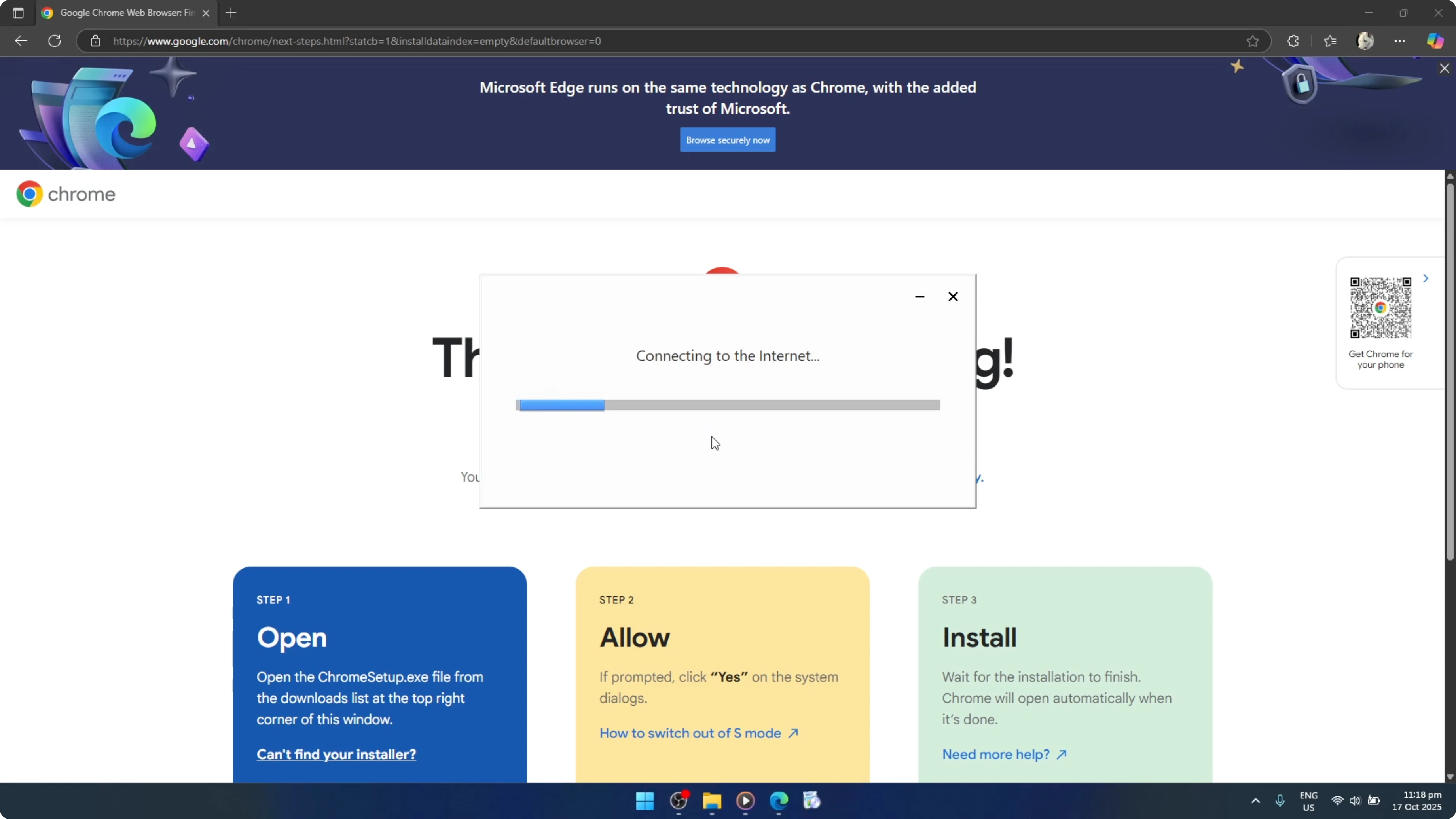Click the Connecting to the Internet progress bar
Screen dimensions: 1456x819
pyautogui.click(x=728, y=405)
